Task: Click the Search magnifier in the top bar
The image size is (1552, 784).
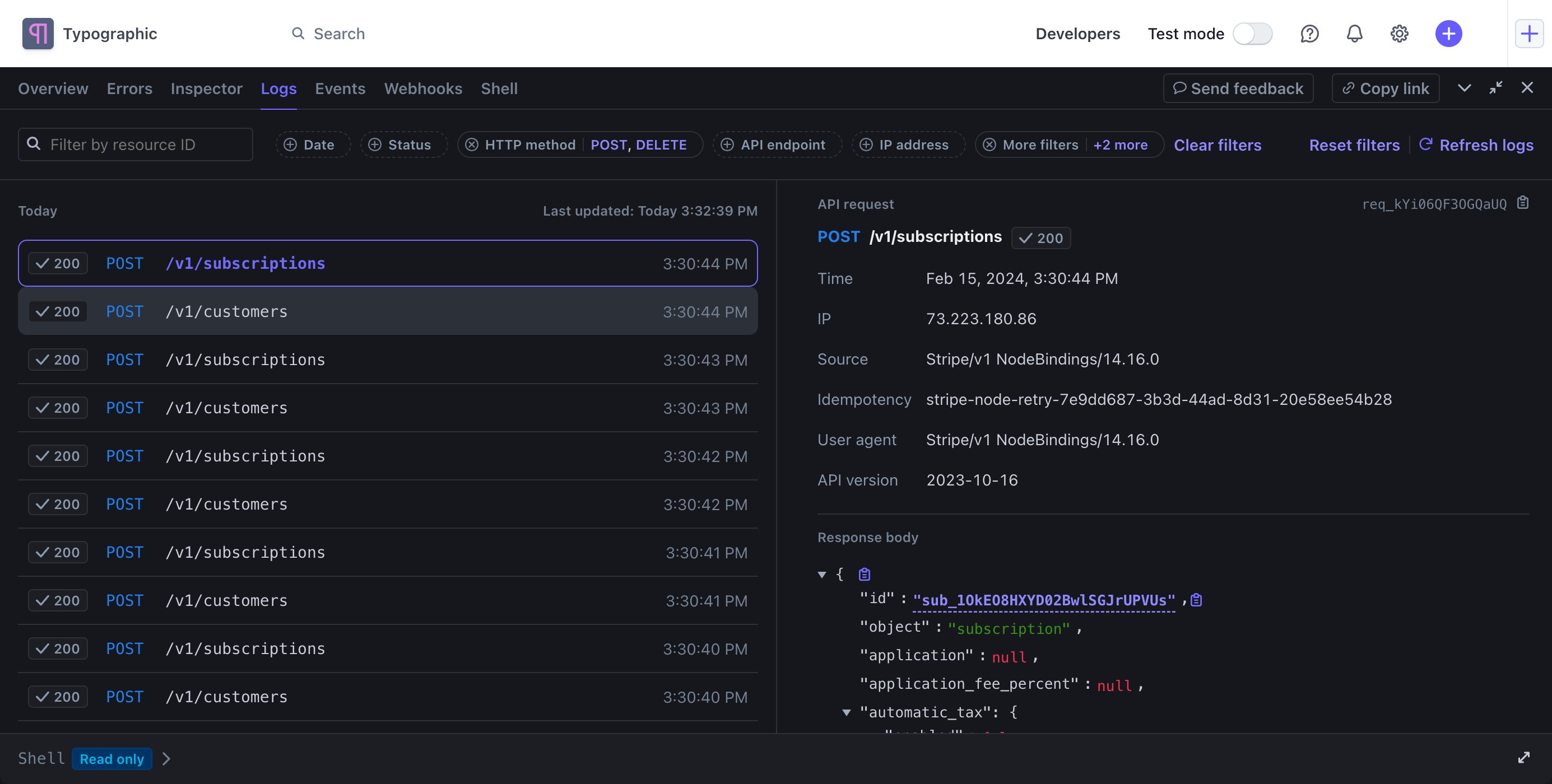Action: point(299,34)
